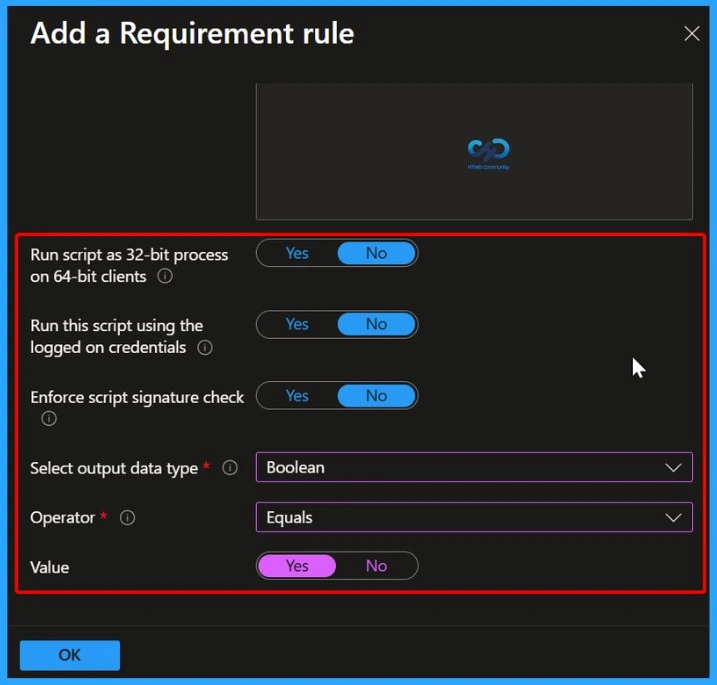
Task: Click inside the script content box
Action: 474,151
